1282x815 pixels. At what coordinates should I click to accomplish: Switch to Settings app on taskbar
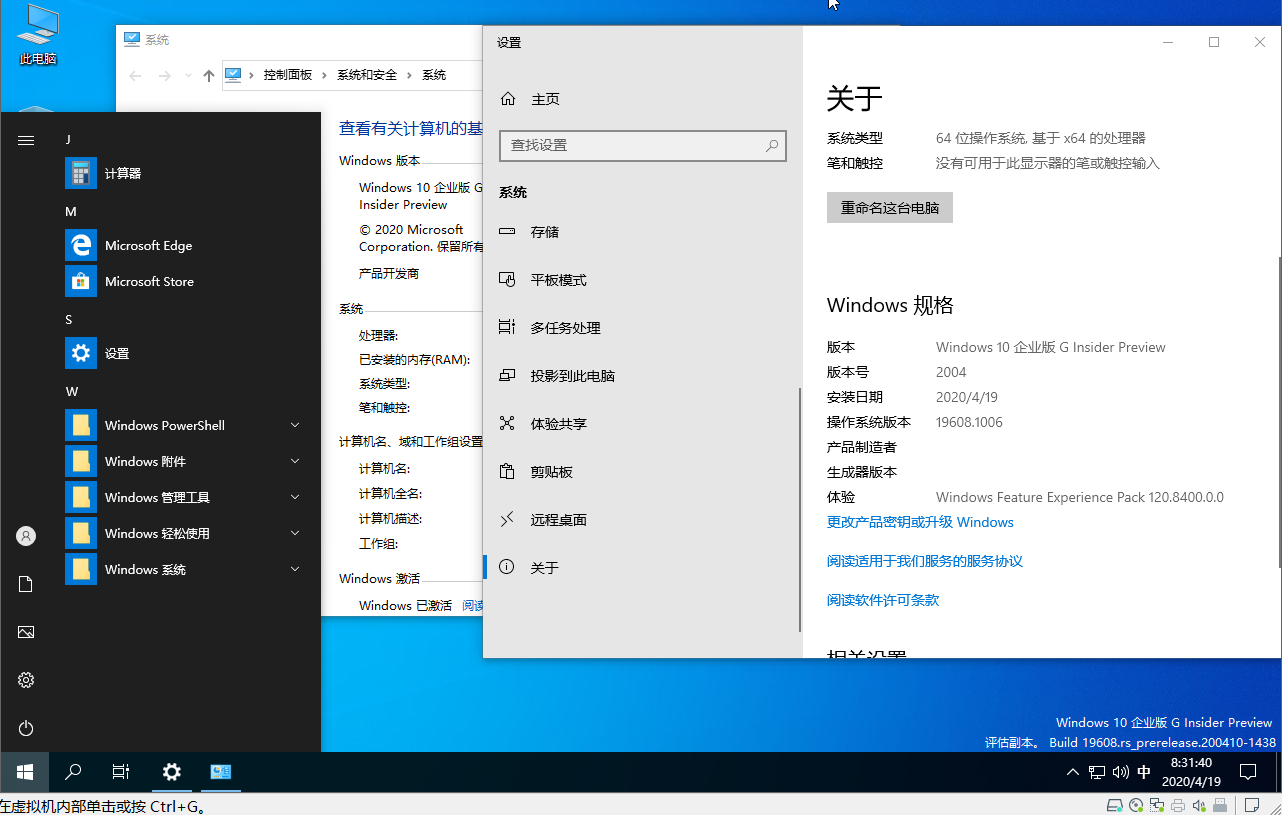click(172, 772)
